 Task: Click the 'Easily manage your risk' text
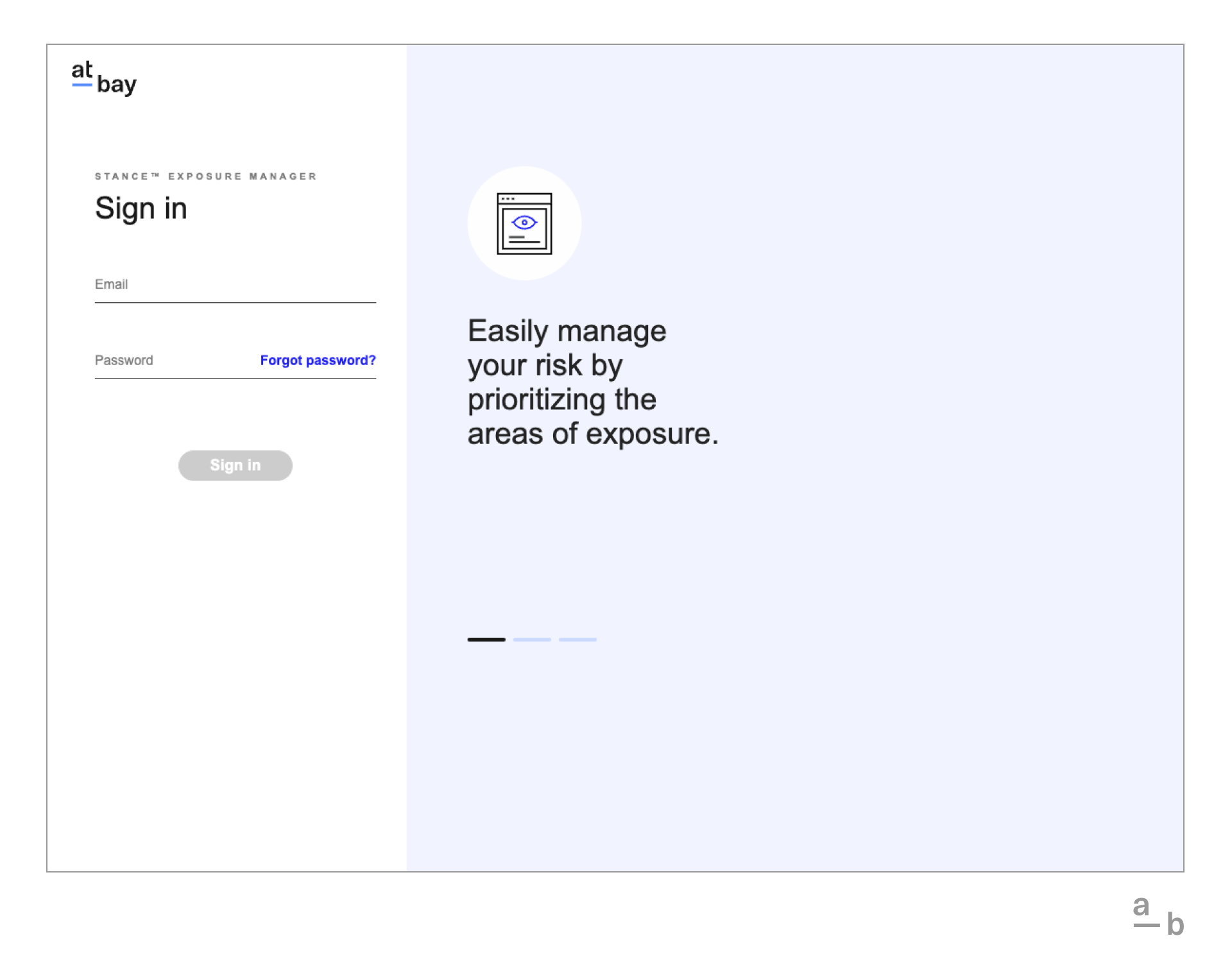[592, 382]
